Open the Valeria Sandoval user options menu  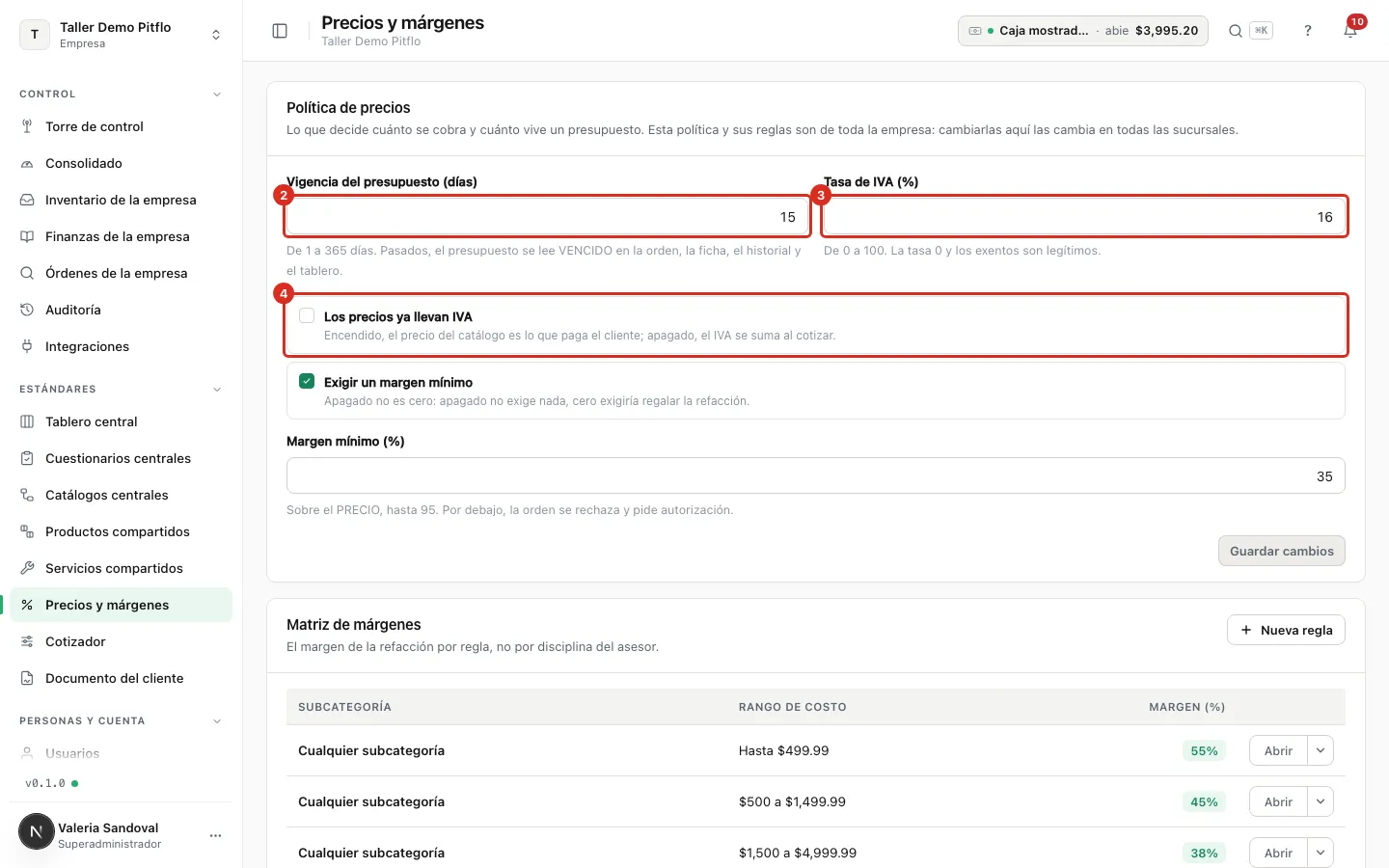coord(216,835)
